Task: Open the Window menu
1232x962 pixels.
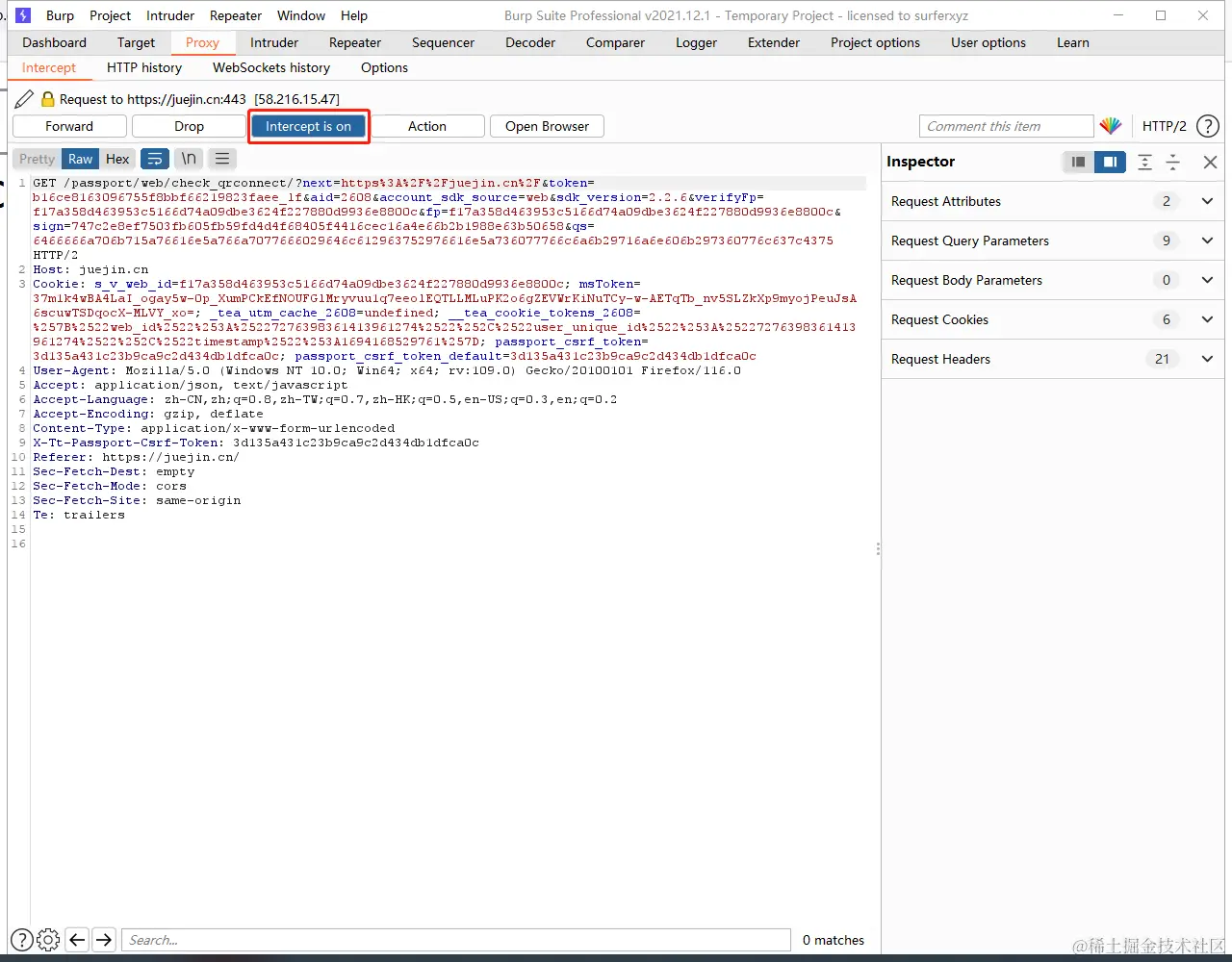Action: tap(301, 15)
